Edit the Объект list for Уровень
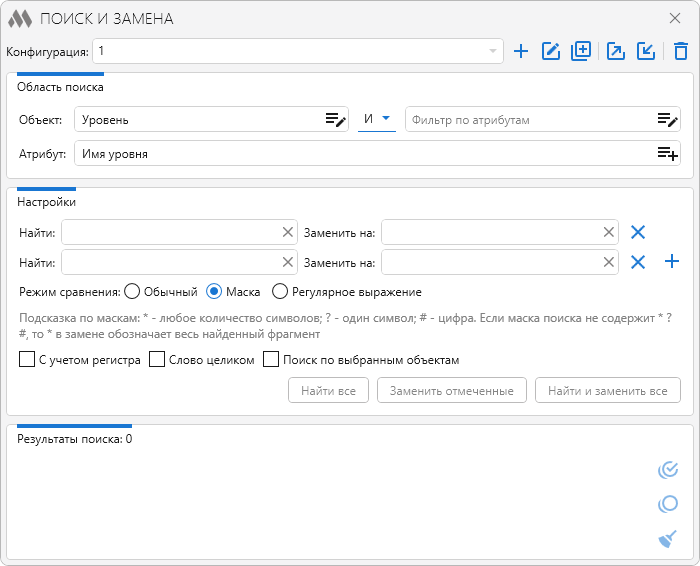The width and height of the screenshot is (700, 566). [335, 120]
